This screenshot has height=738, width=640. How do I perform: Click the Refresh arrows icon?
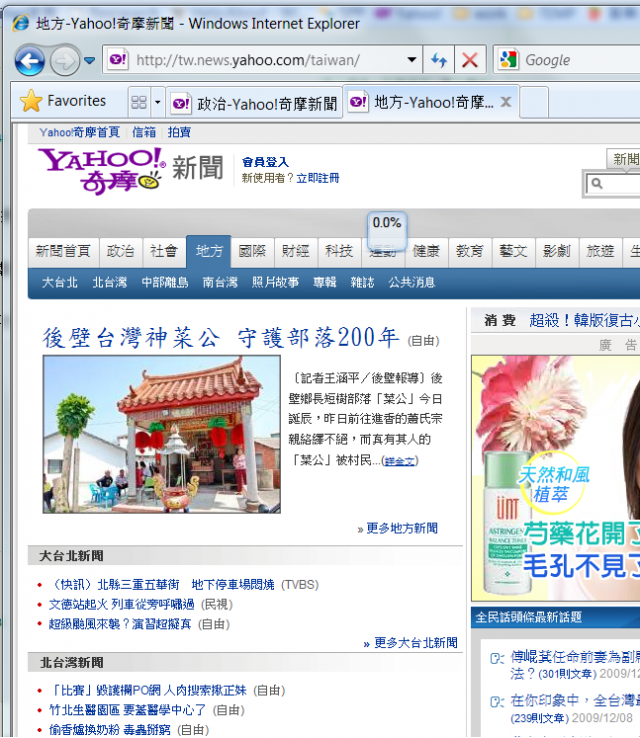(439, 60)
